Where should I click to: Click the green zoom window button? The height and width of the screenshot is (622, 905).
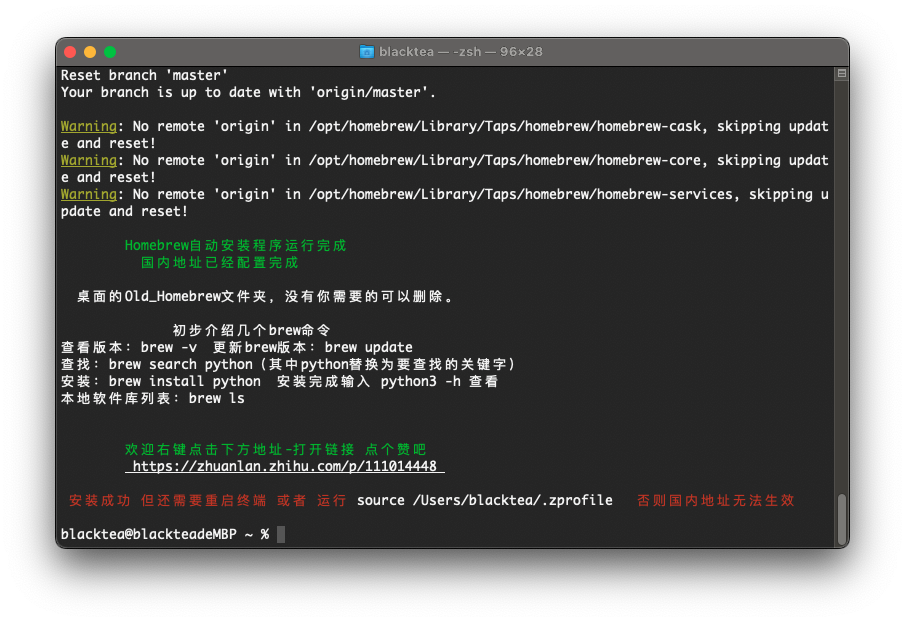(110, 52)
